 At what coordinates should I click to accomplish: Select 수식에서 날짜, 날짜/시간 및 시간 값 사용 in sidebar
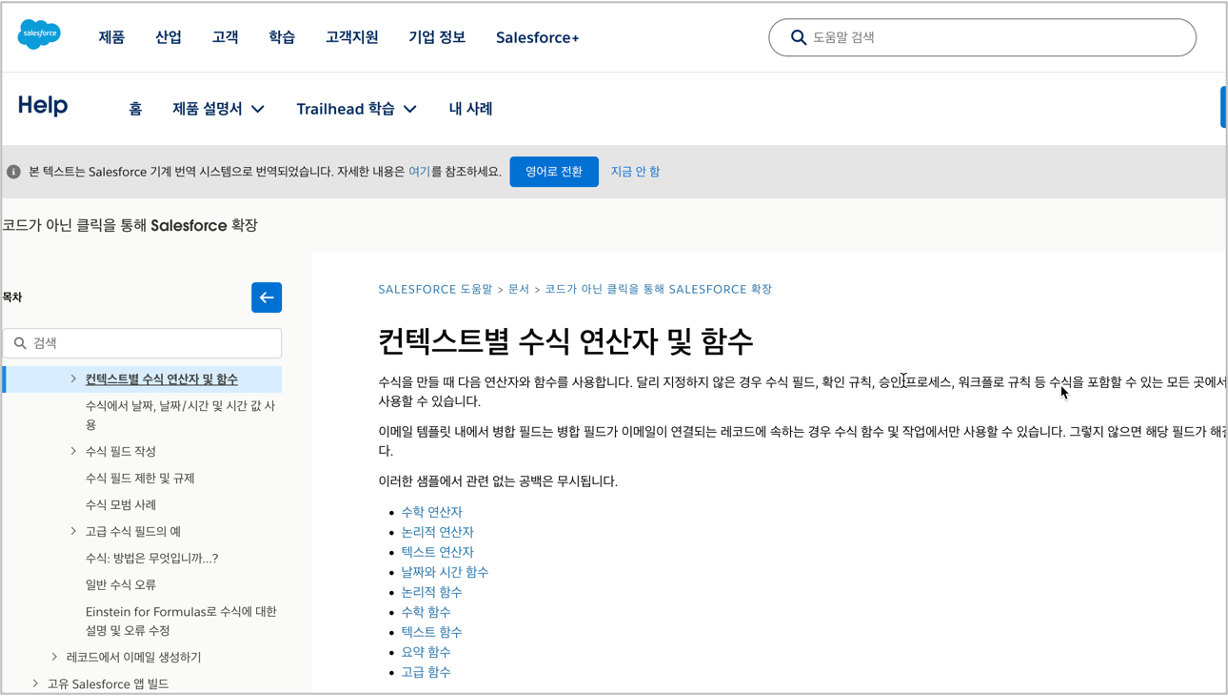click(180, 415)
